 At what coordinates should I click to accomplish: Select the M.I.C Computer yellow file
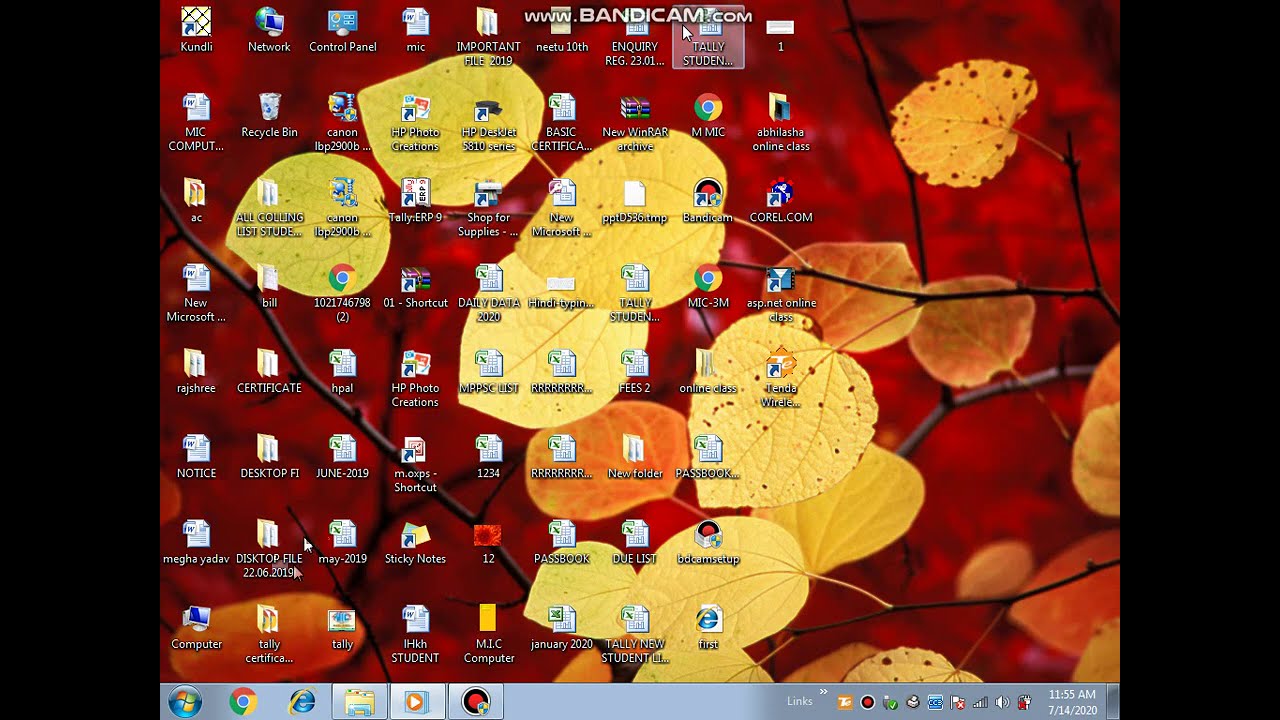pyautogui.click(x=488, y=634)
